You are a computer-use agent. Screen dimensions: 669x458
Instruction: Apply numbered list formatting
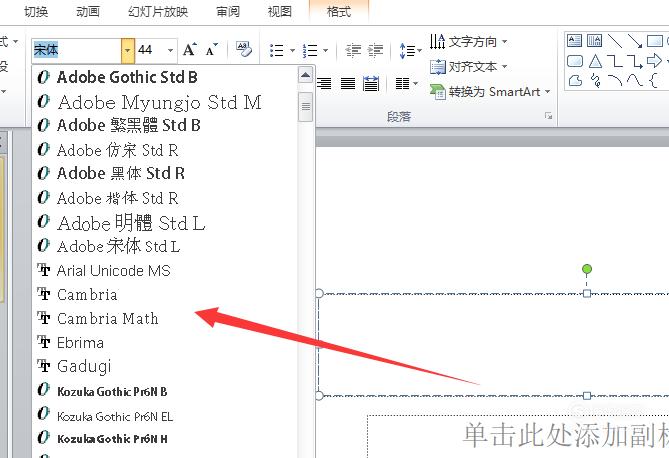(310, 50)
